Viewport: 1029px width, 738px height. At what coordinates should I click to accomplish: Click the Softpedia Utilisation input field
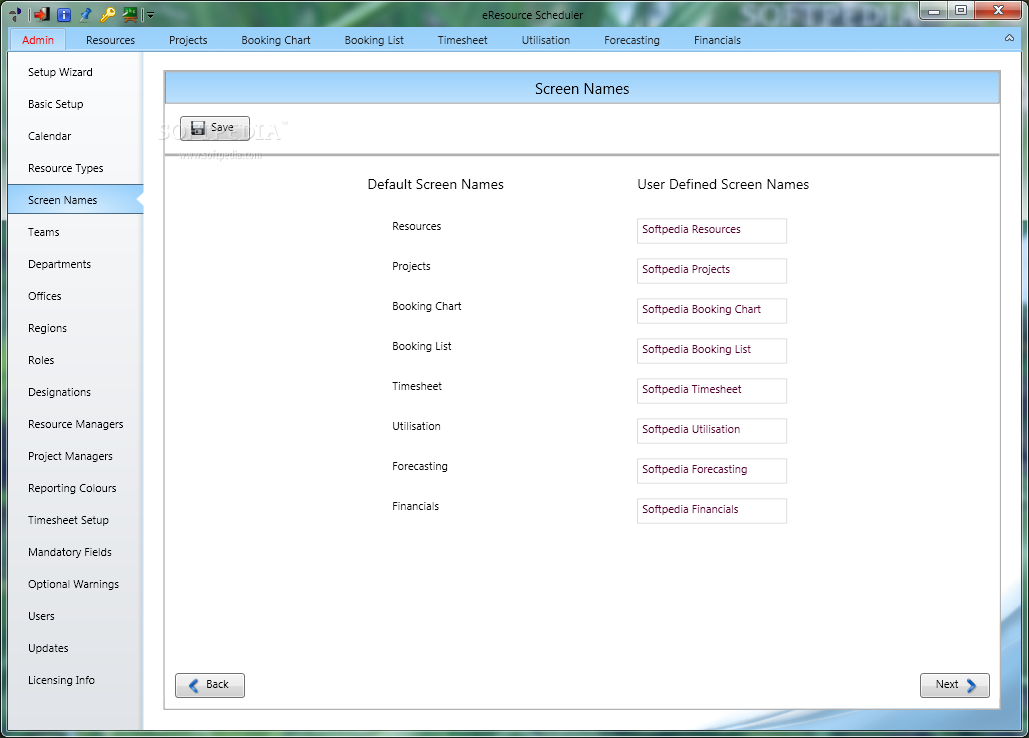(x=711, y=430)
